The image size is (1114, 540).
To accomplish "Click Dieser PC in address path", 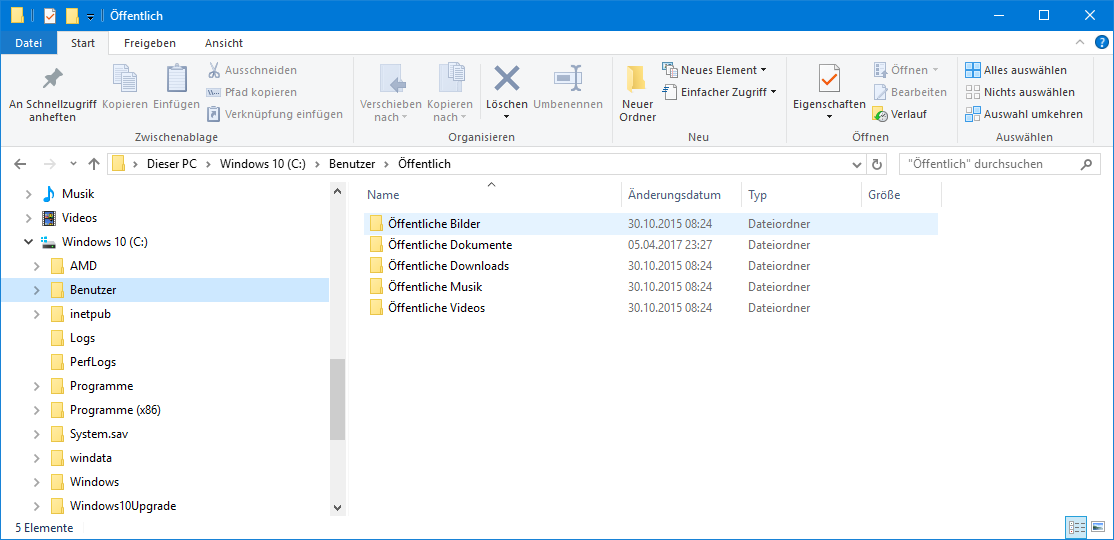I will [171, 164].
